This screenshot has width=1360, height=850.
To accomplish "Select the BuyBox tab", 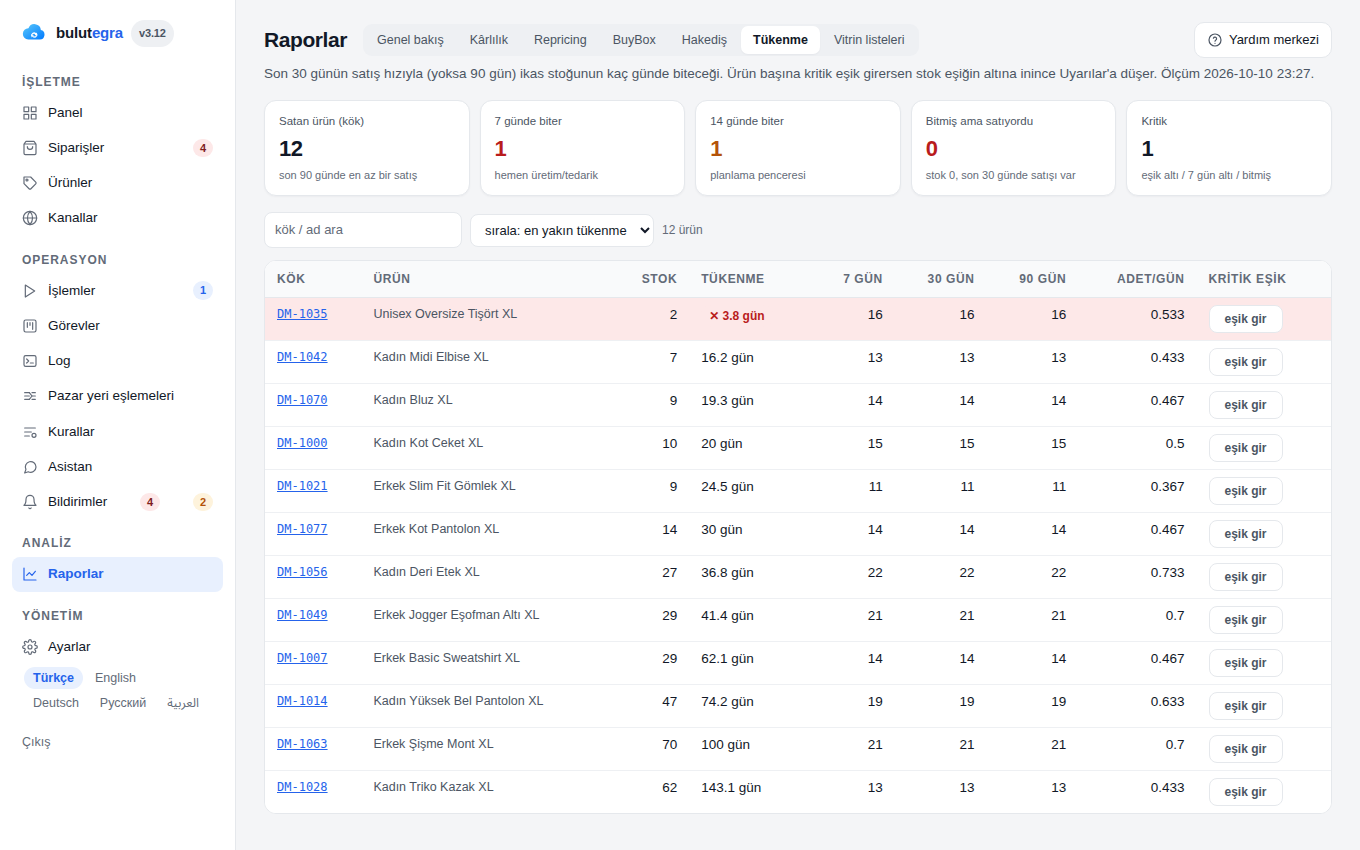I will click(x=634, y=40).
